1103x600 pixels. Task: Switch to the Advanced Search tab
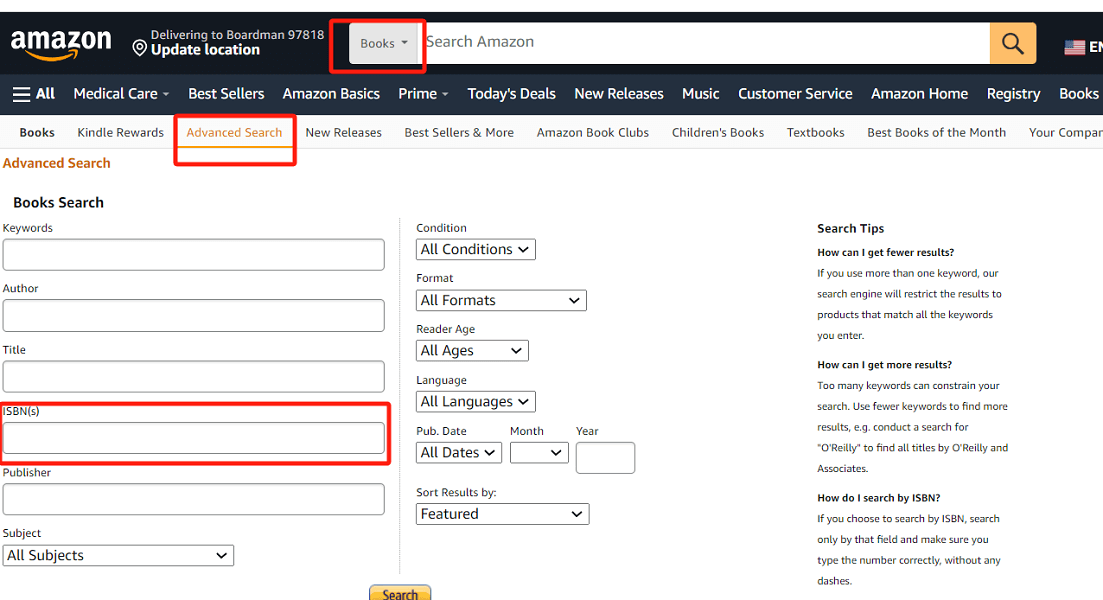click(x=234, y=132)
